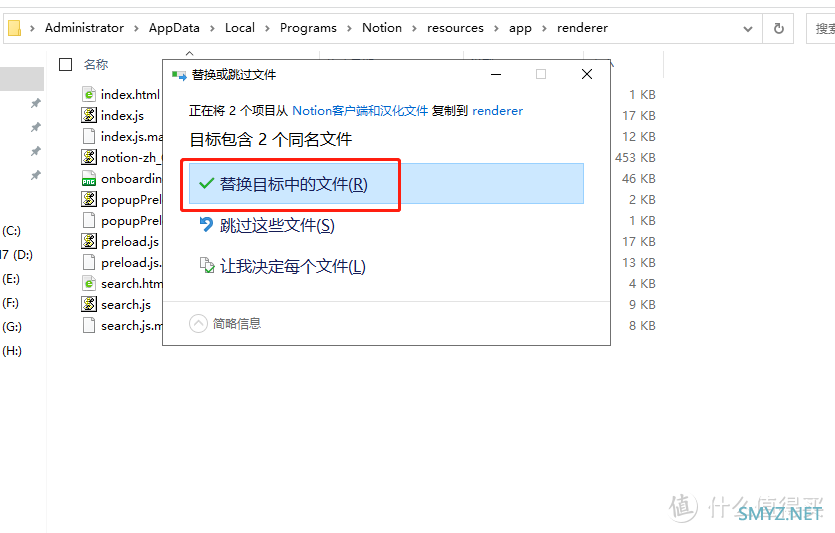Expand the chevron after Programs in path

pyautogui.click(x=349, y=28)
